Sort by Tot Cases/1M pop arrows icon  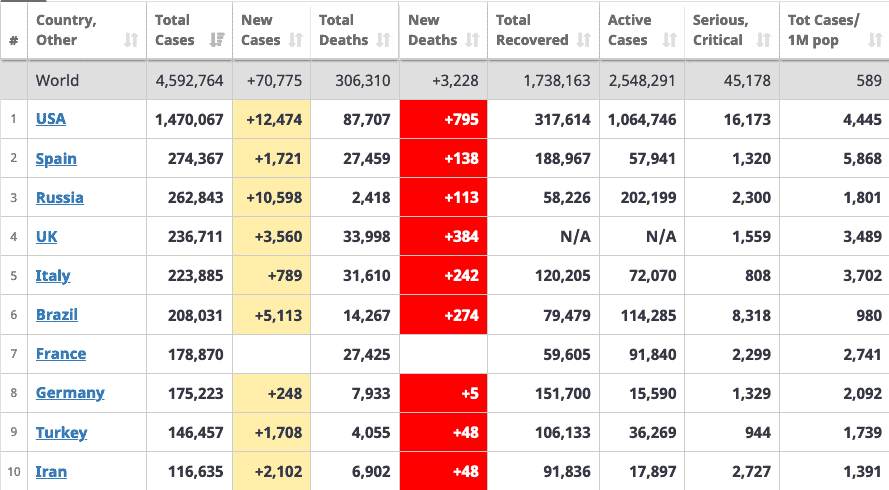pyautogui.click(x=875, y=40)
